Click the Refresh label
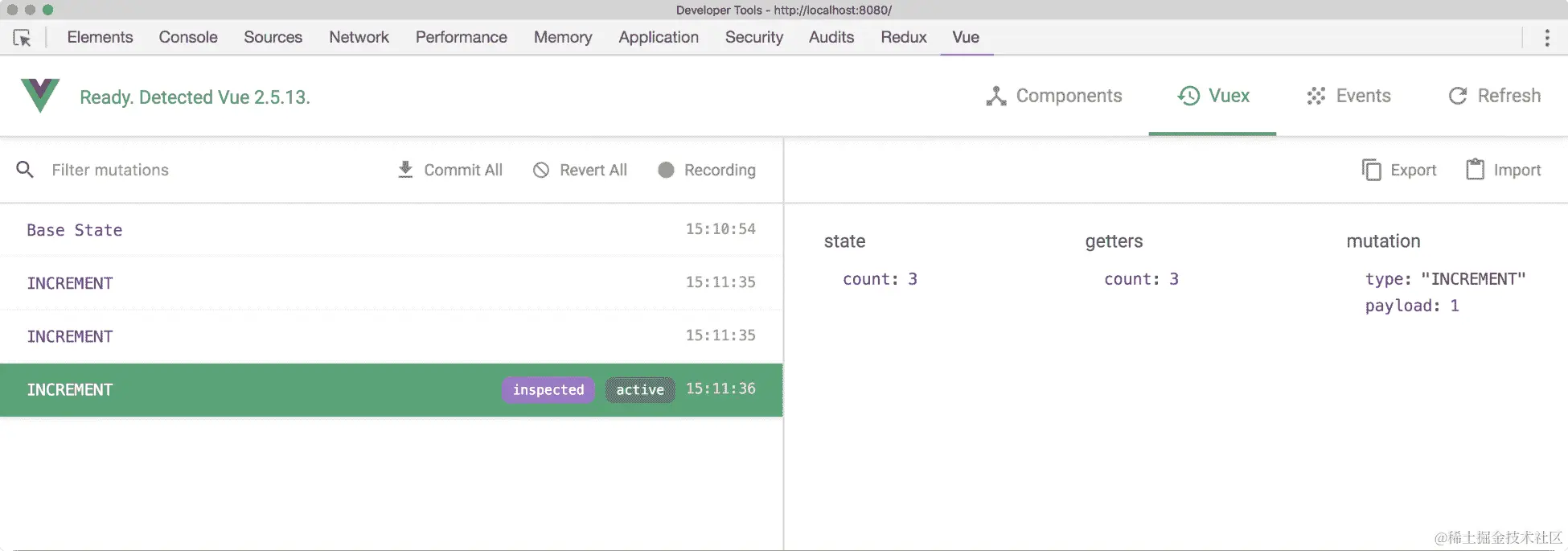Image resolution: width=1568 pixels, height=551 pixels. 1509,96
